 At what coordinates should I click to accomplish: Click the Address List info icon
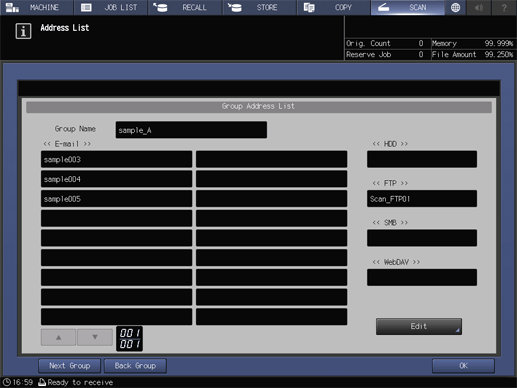pyautogui.click(x=23, y=31)
